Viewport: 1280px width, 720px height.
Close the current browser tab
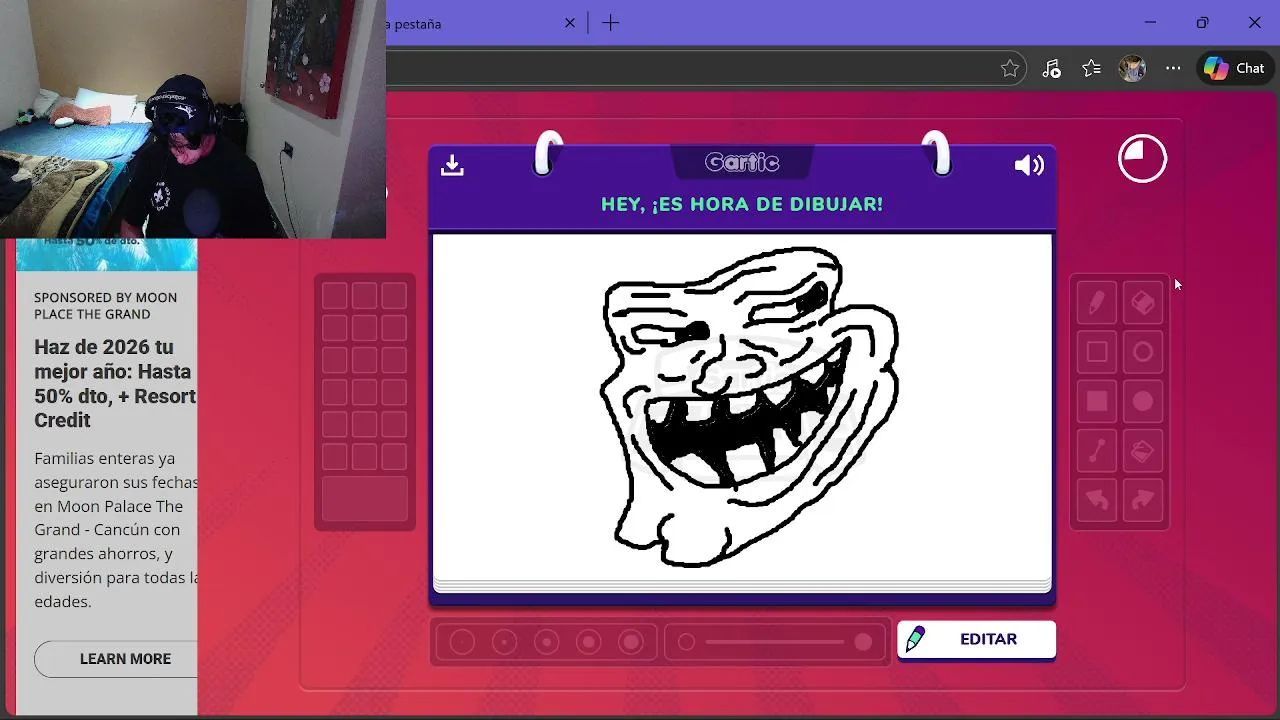[x=570, y=23]
